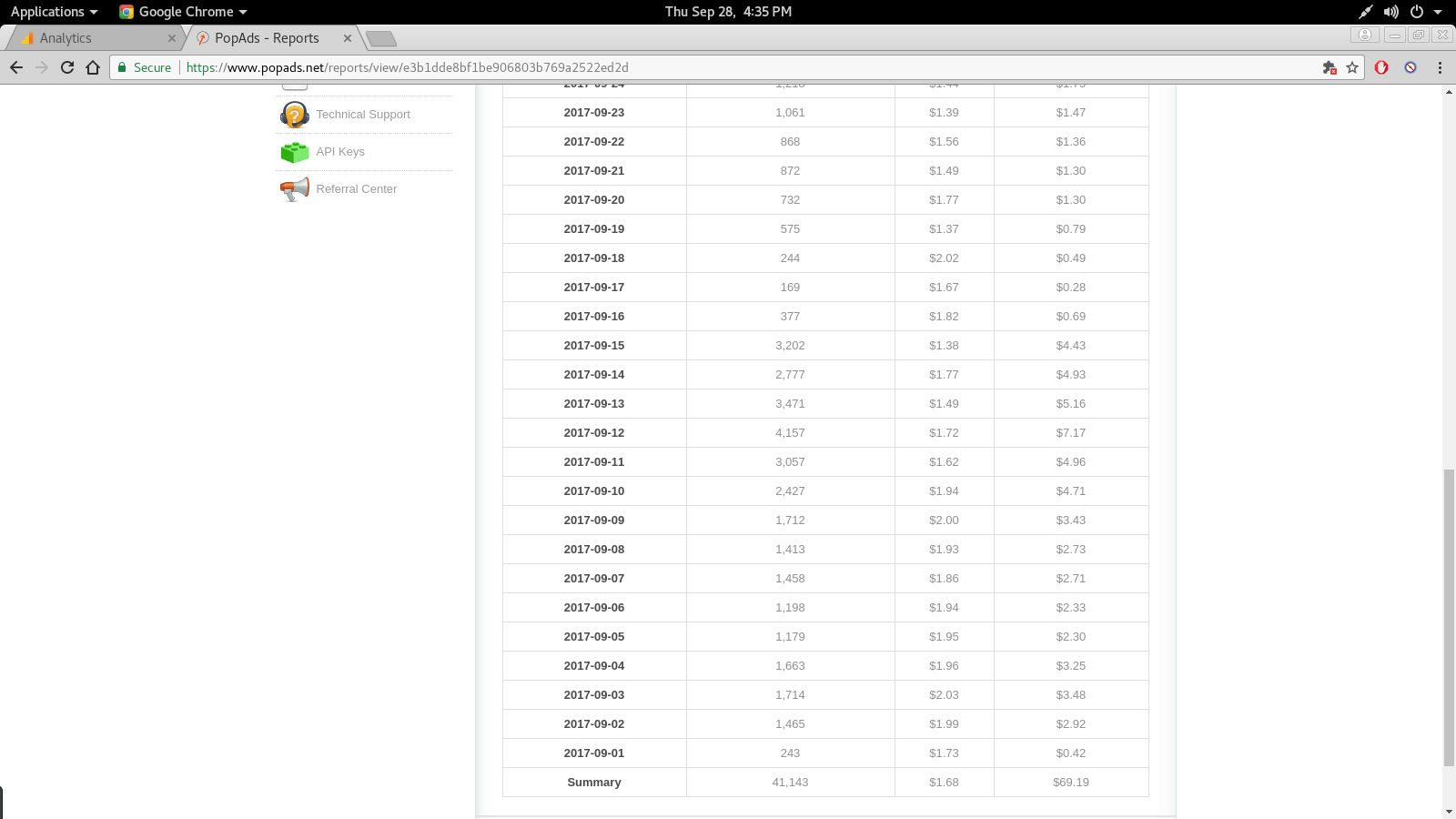This screenshot has width=1456, height=819.
Task: Open the Applications menu dropdown
Action: tap(54, 12)
